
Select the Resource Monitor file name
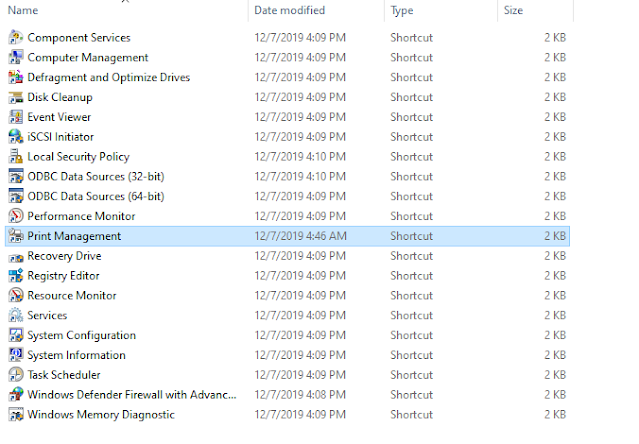(72, 296)
